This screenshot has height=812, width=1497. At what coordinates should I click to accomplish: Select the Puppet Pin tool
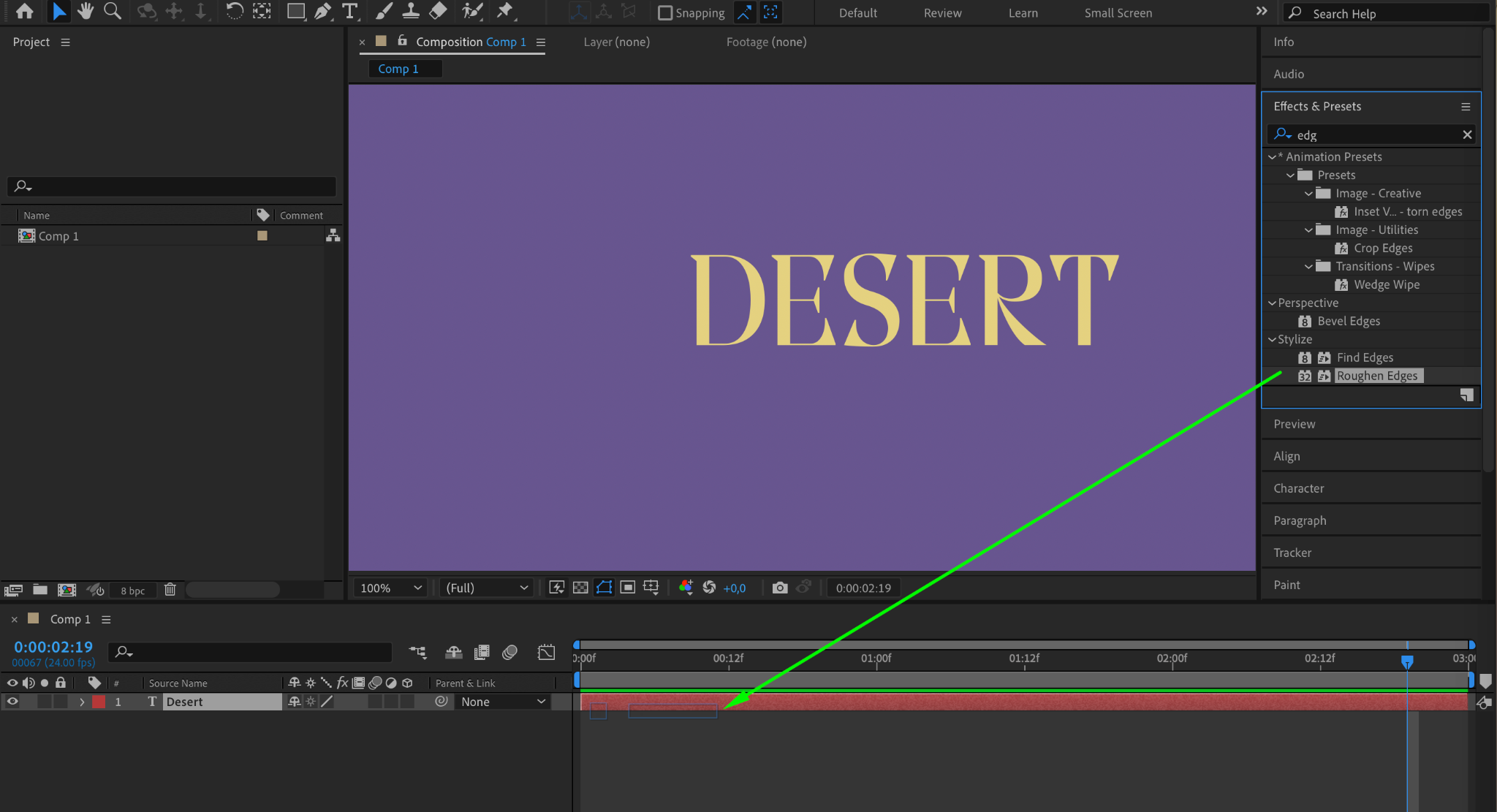pyautogui.click(x=504, y=11)
